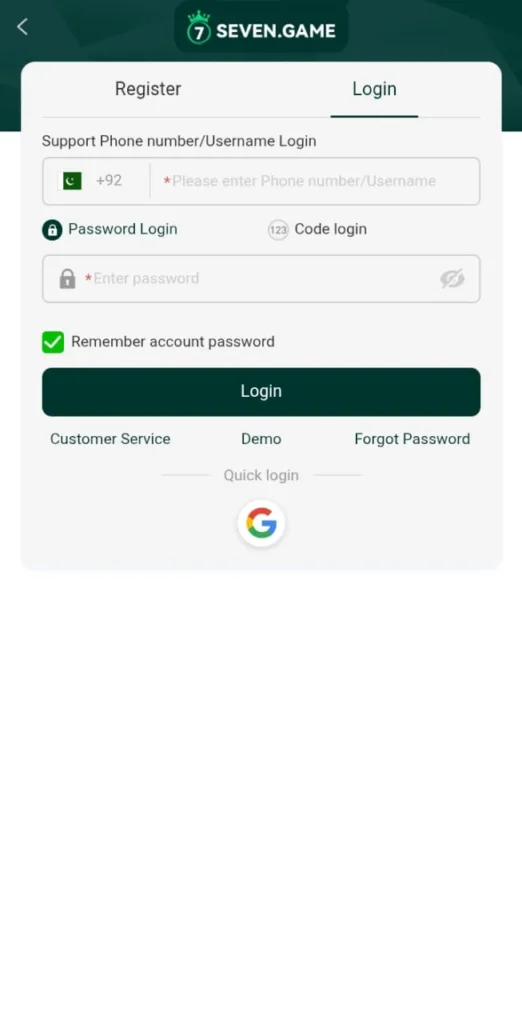522x1024 pixels.
Task: Open Customer Service link
Action: coord(110,439)
